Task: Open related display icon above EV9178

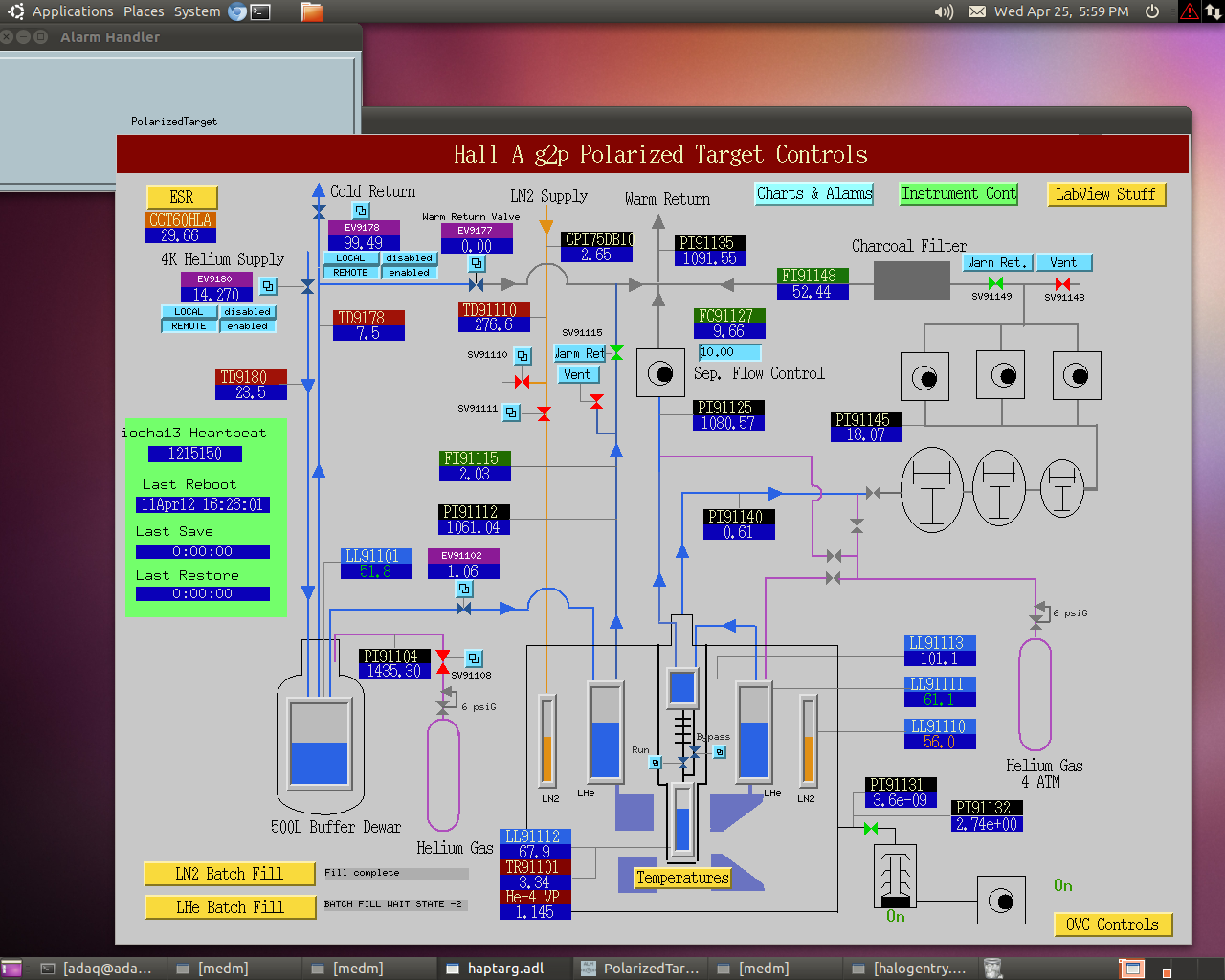Action: 361,211
